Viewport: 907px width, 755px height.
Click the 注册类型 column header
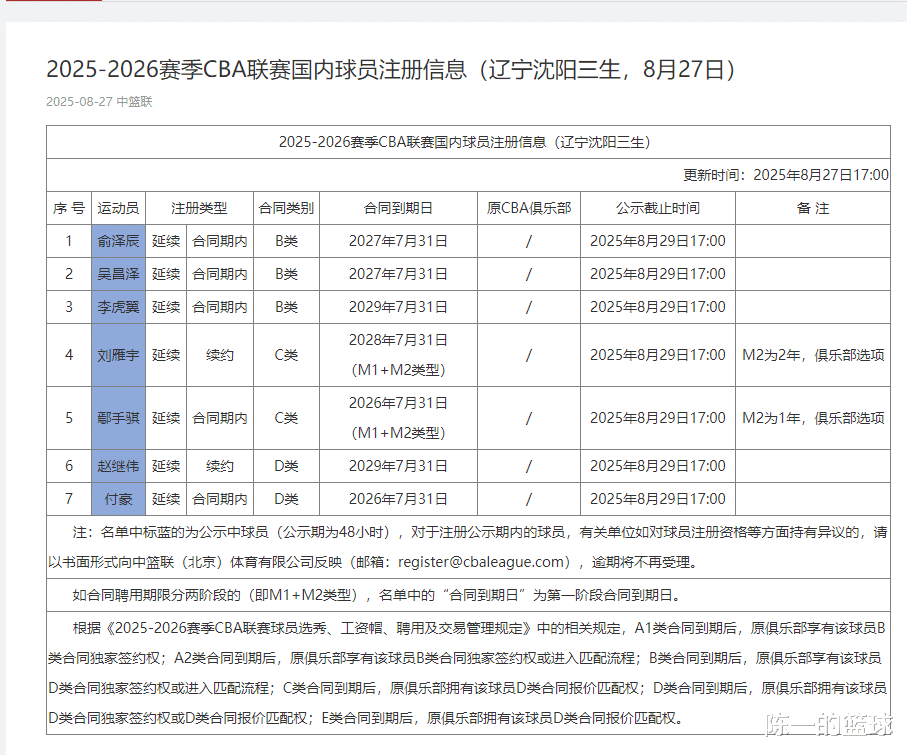(199, 208)
